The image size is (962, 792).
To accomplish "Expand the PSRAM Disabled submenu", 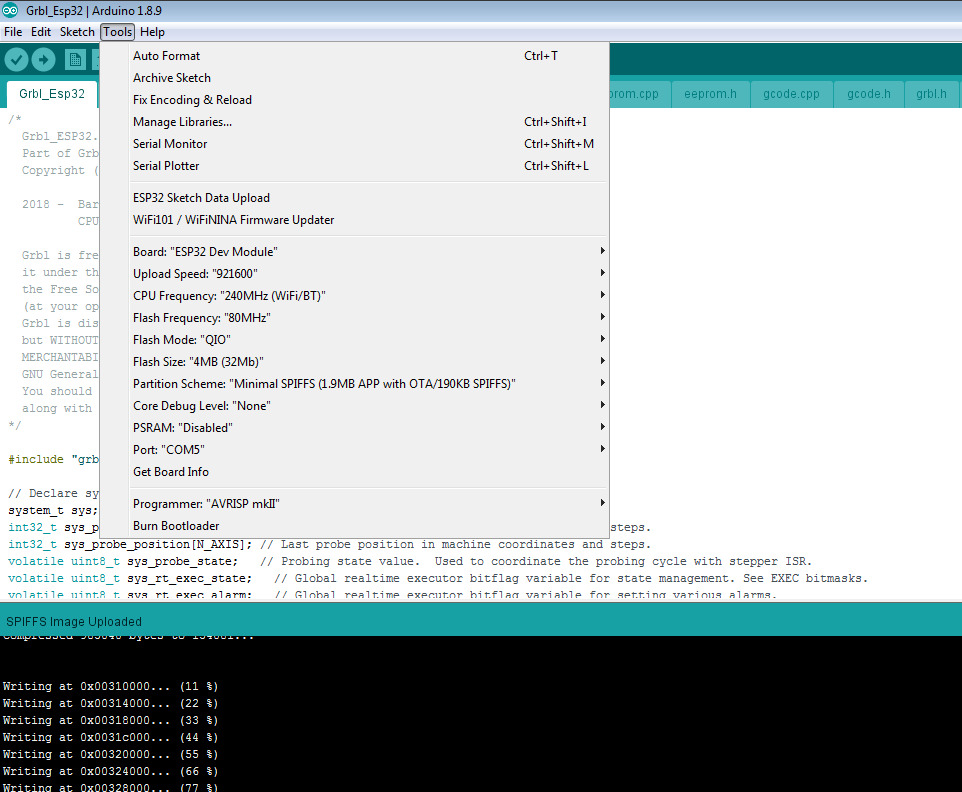I will tap(355, 428).
